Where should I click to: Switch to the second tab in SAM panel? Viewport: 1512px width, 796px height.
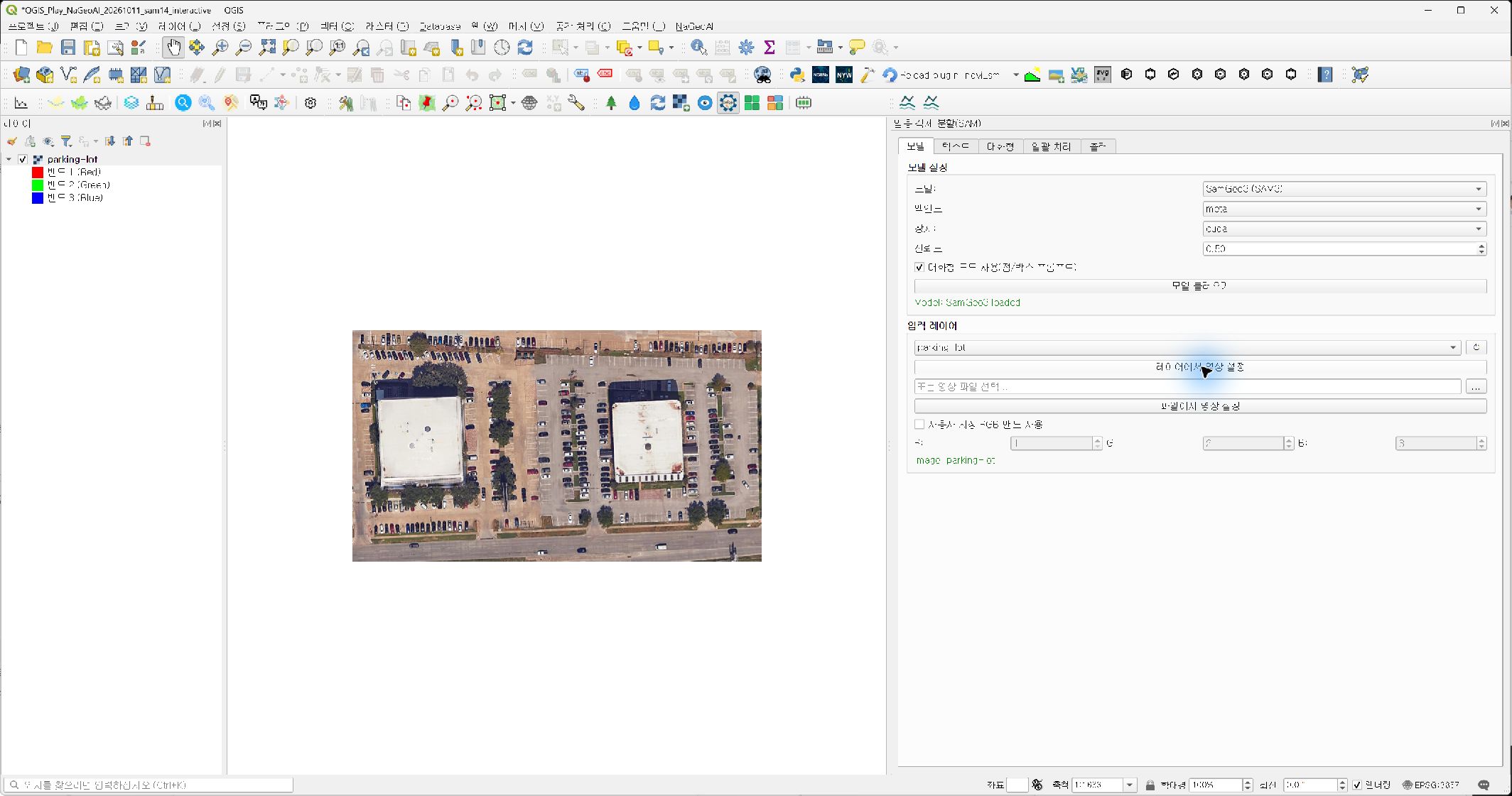click(x=955, y=146)
